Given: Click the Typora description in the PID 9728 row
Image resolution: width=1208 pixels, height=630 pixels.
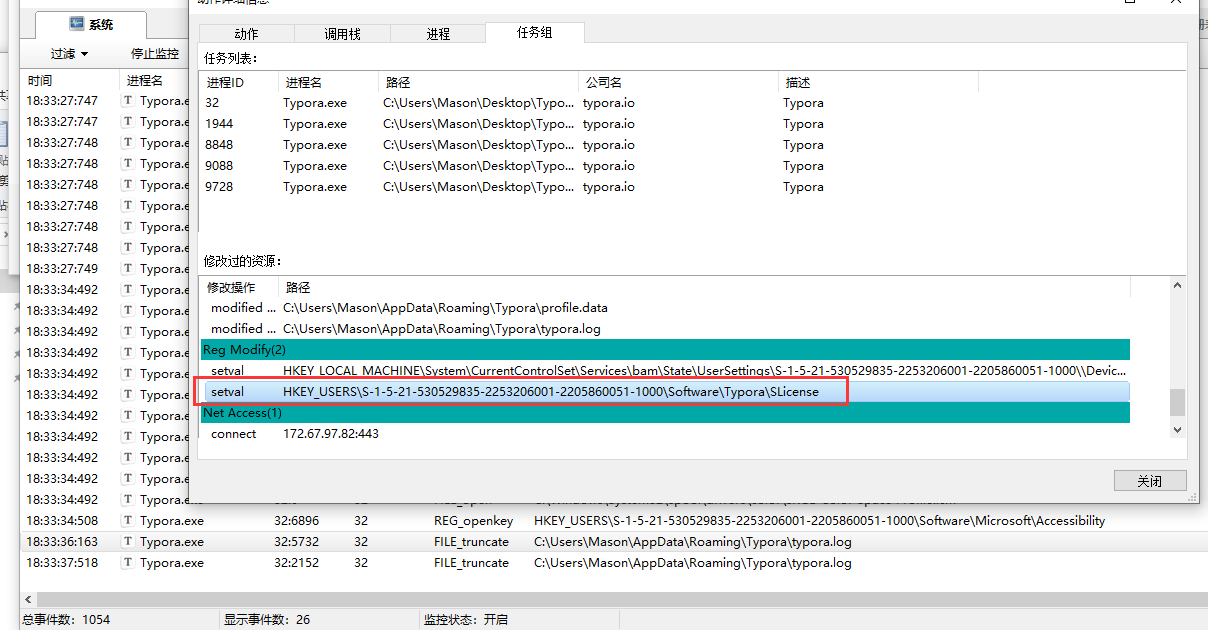Looking at the screenshot, I should (804, 187).
